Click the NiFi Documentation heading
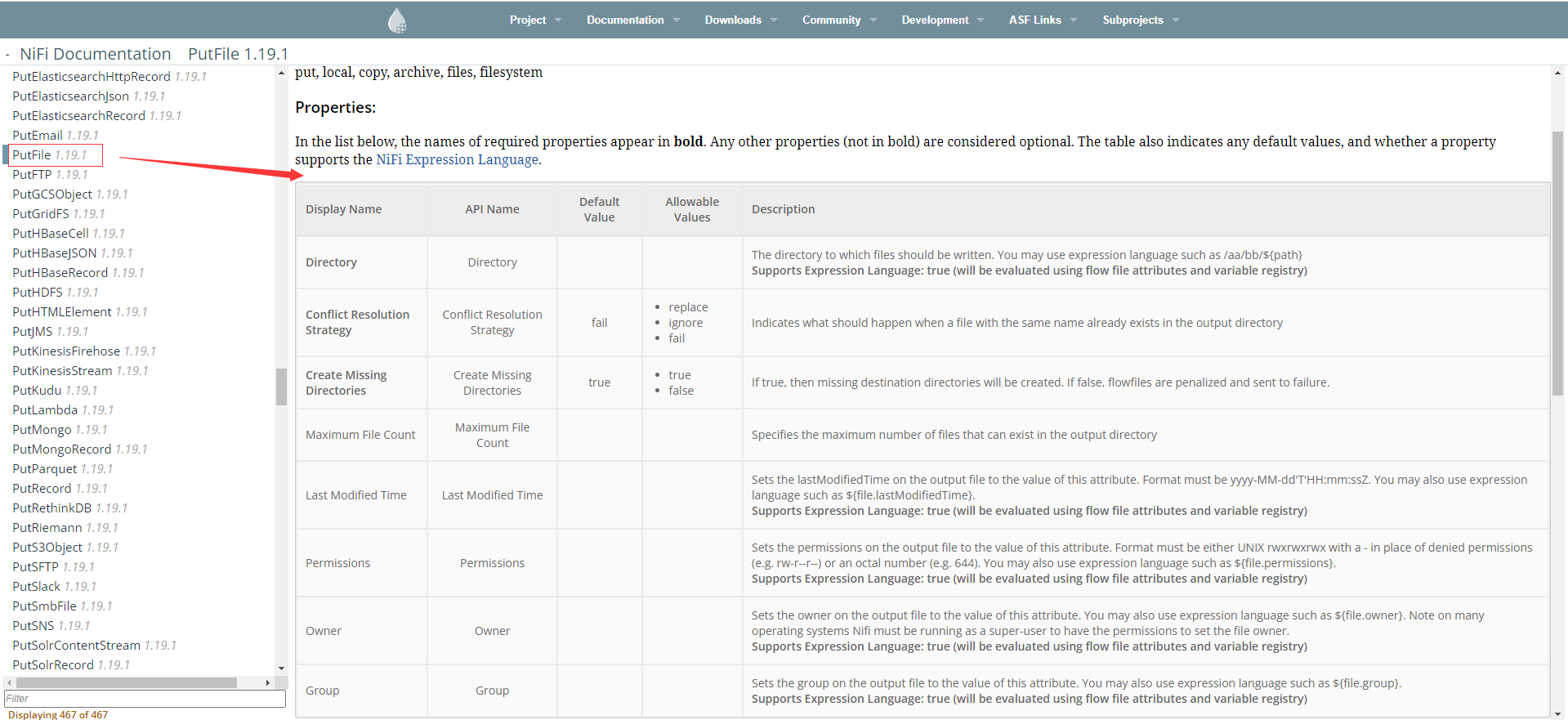The height and width of the screenshot is (720, 1568). pos(96,54)
